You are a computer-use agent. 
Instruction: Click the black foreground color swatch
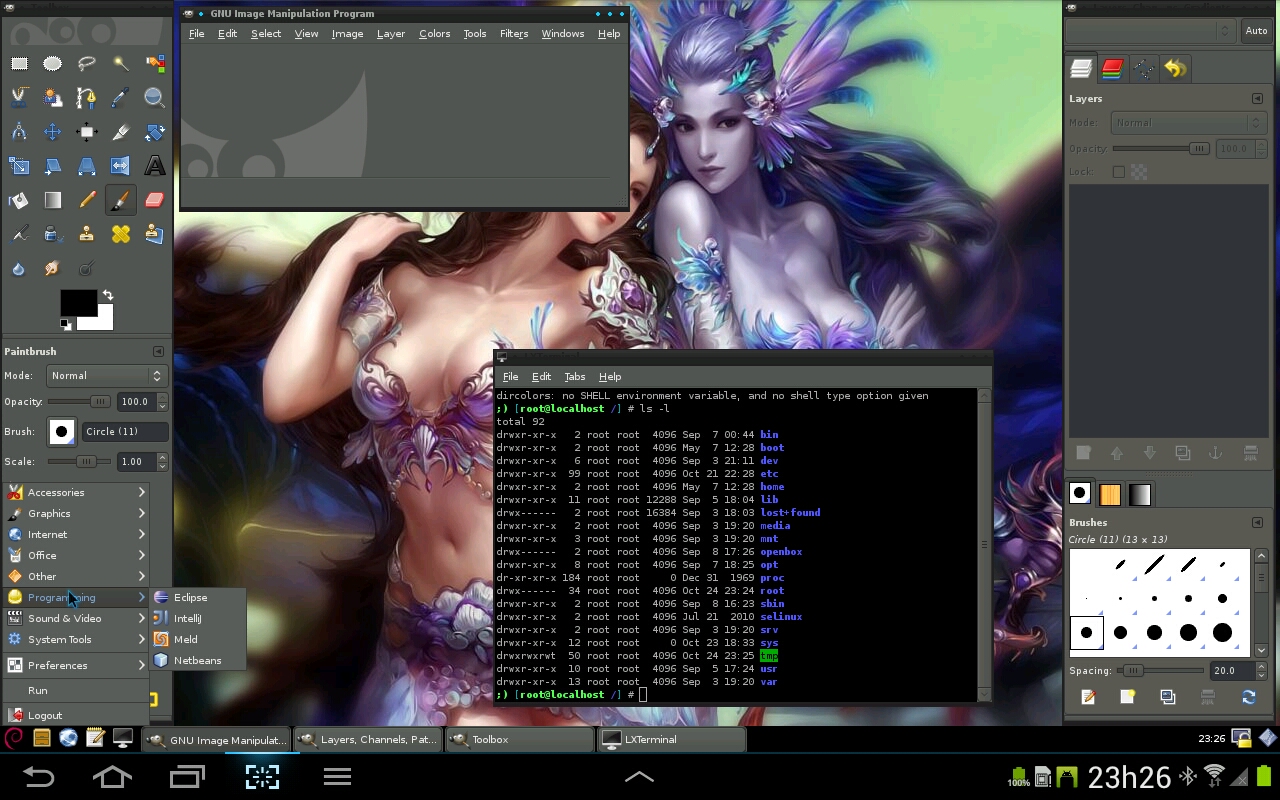(78, 303)
